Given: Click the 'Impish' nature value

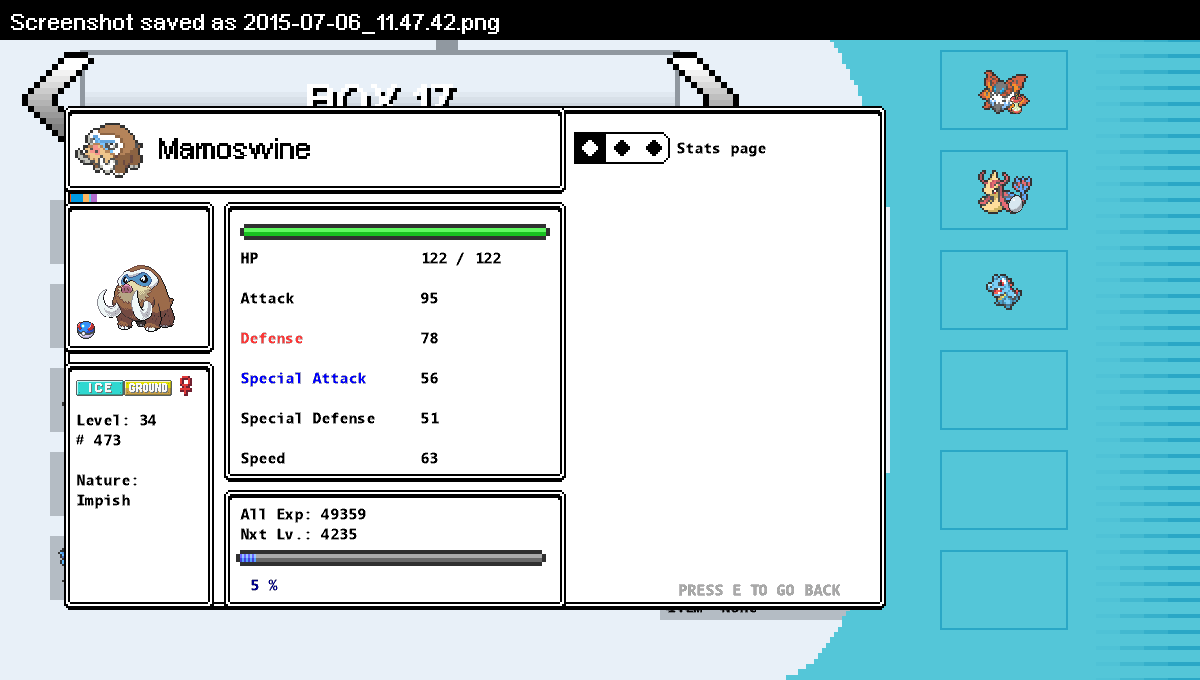Looking at the screenshot, I should [103, 500].
